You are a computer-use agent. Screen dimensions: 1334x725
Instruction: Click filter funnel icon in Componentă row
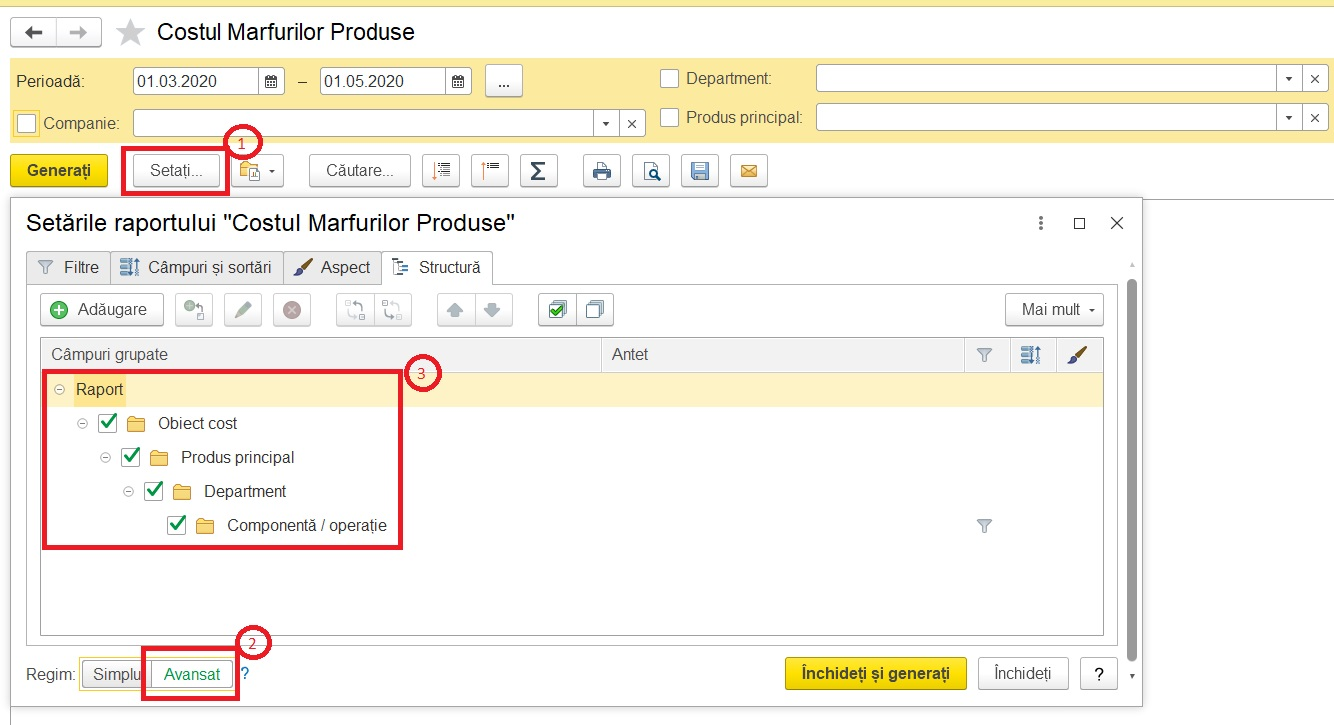pyautogui.click(x=984, y=525)
